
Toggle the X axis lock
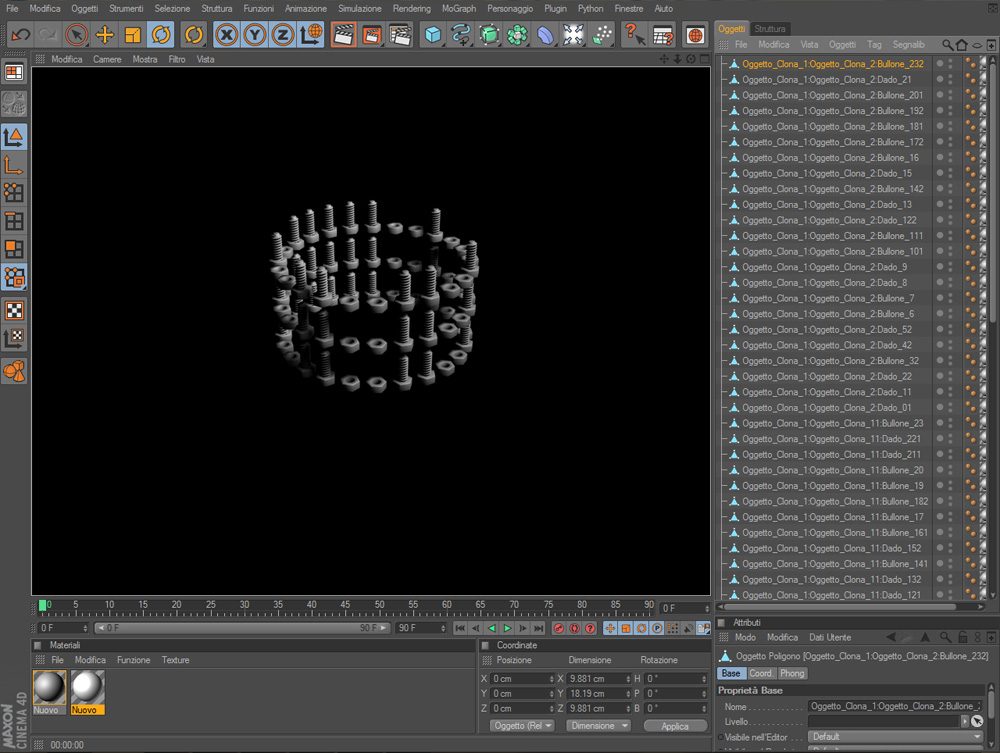(x=226, y=34)
